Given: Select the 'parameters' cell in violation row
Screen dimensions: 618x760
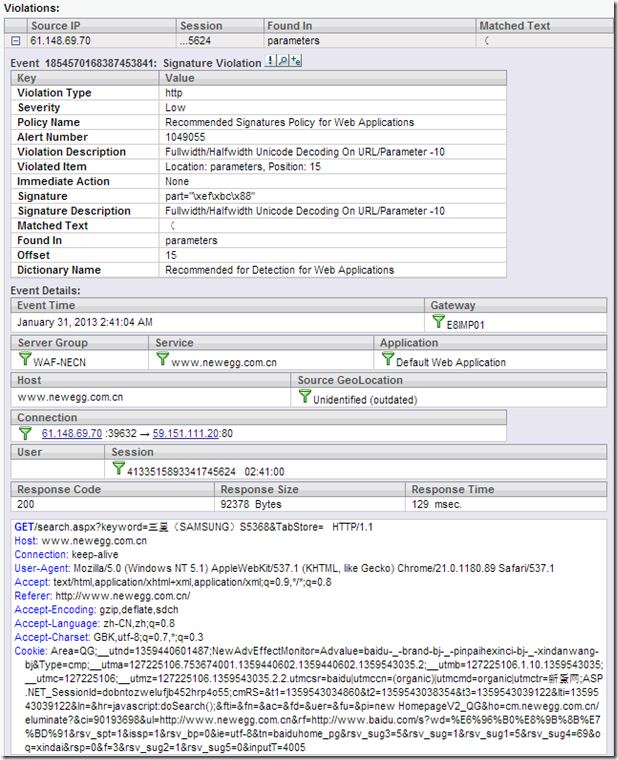Looking at the screenshot, I should 292,42.
